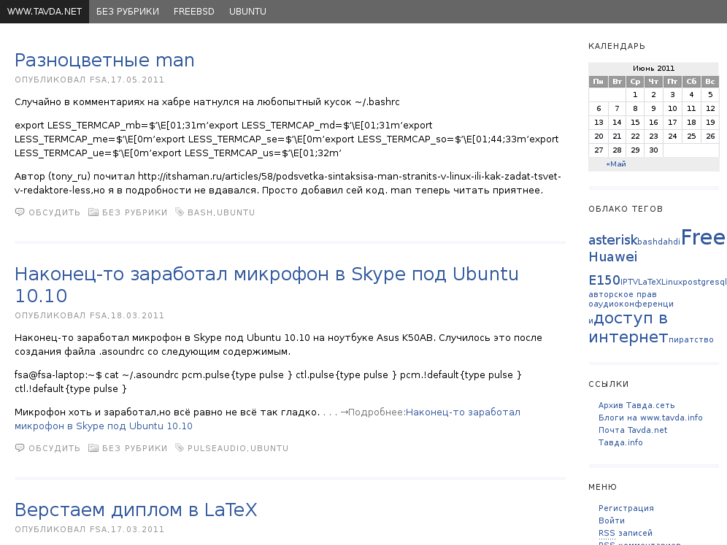Click the ССЫЛКИ sidebar heading
The height and width of the screenshot is (545, 727).
coord(608,384)
